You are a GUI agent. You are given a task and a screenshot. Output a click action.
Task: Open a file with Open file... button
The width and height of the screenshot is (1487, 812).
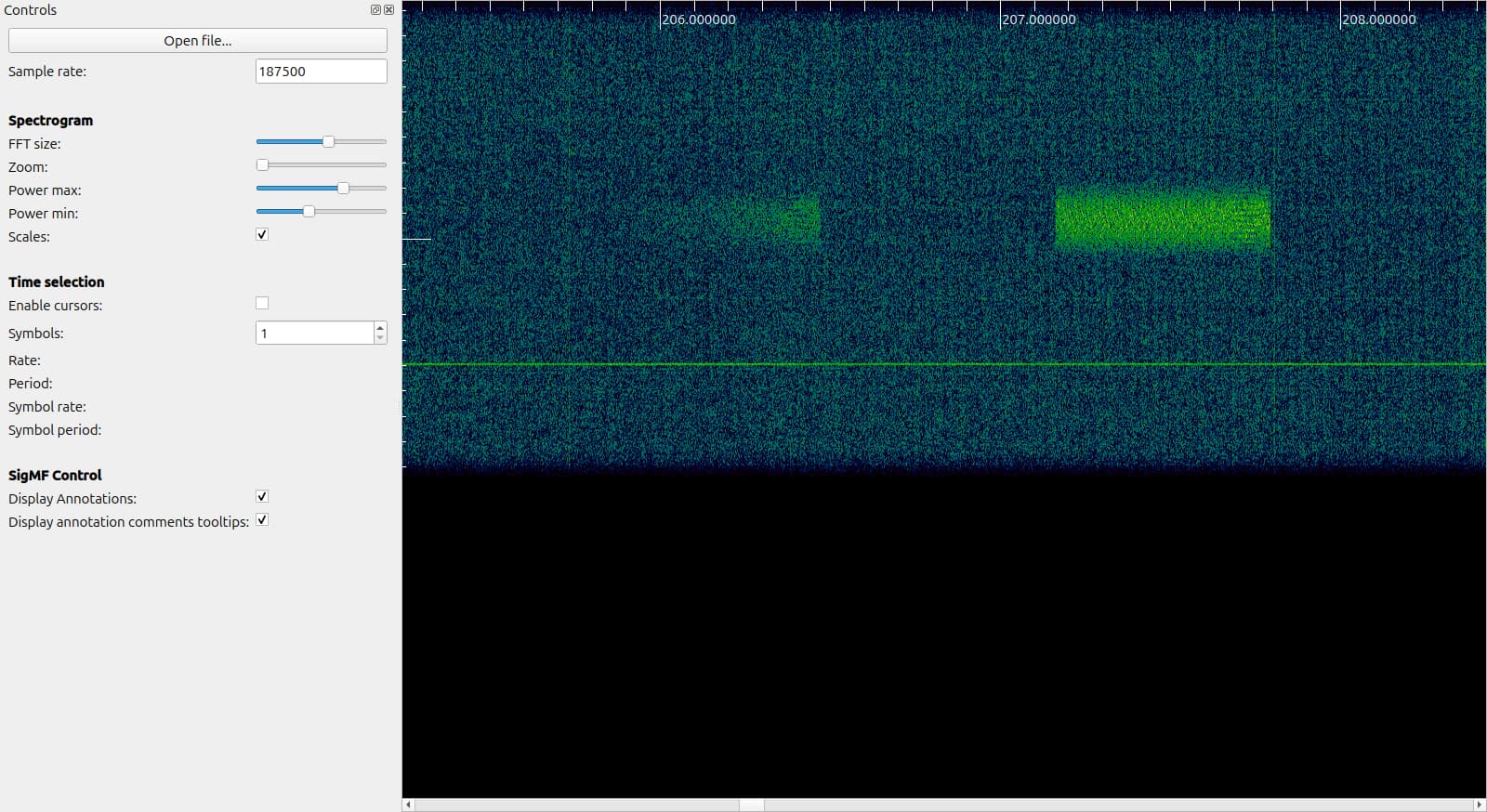pyautogui.click(x=198, y=40)
